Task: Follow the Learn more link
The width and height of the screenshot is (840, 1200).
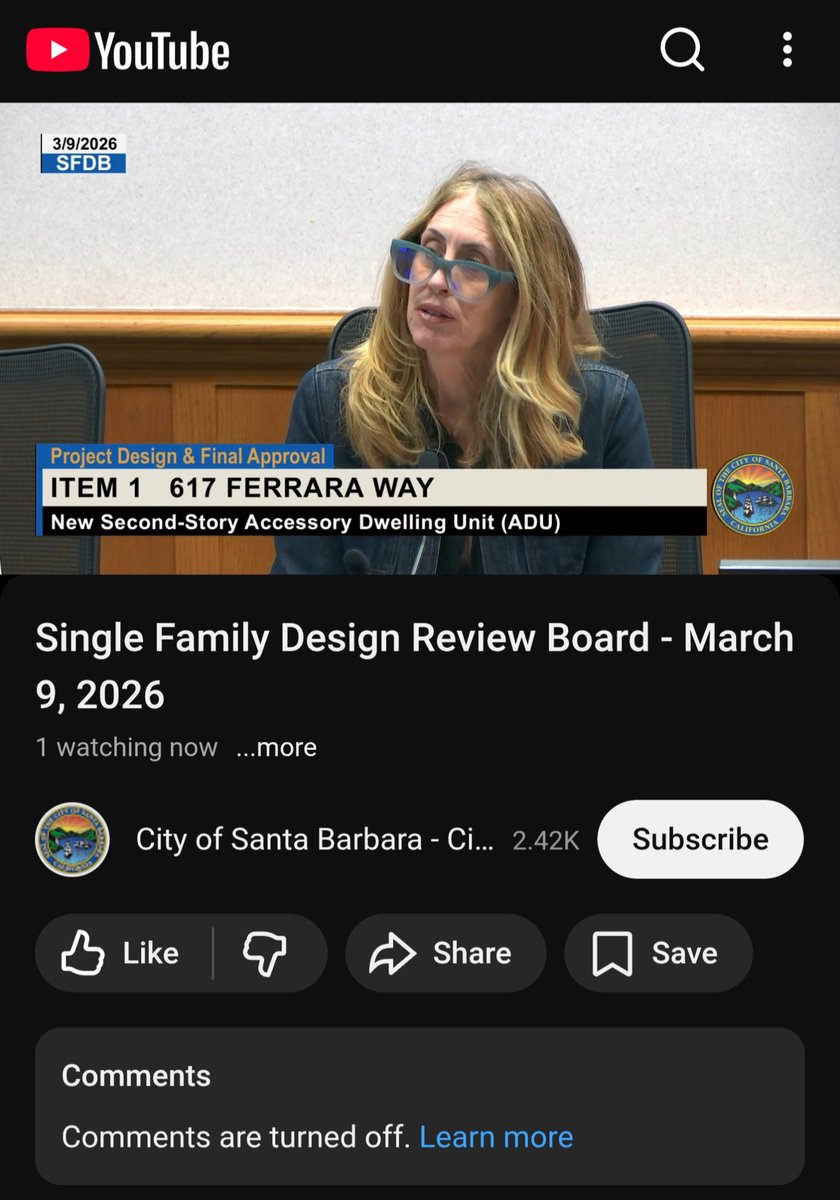Action: point(496,1137)
